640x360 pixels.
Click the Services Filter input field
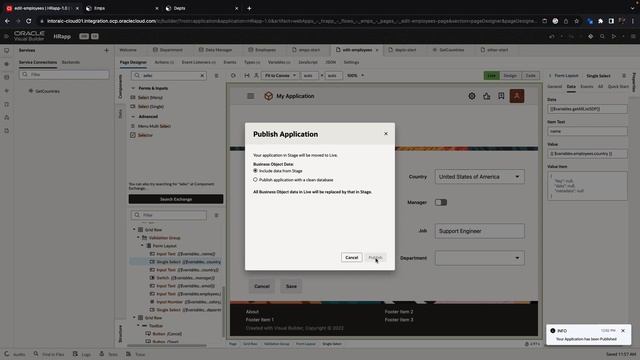tap(64, 75)
